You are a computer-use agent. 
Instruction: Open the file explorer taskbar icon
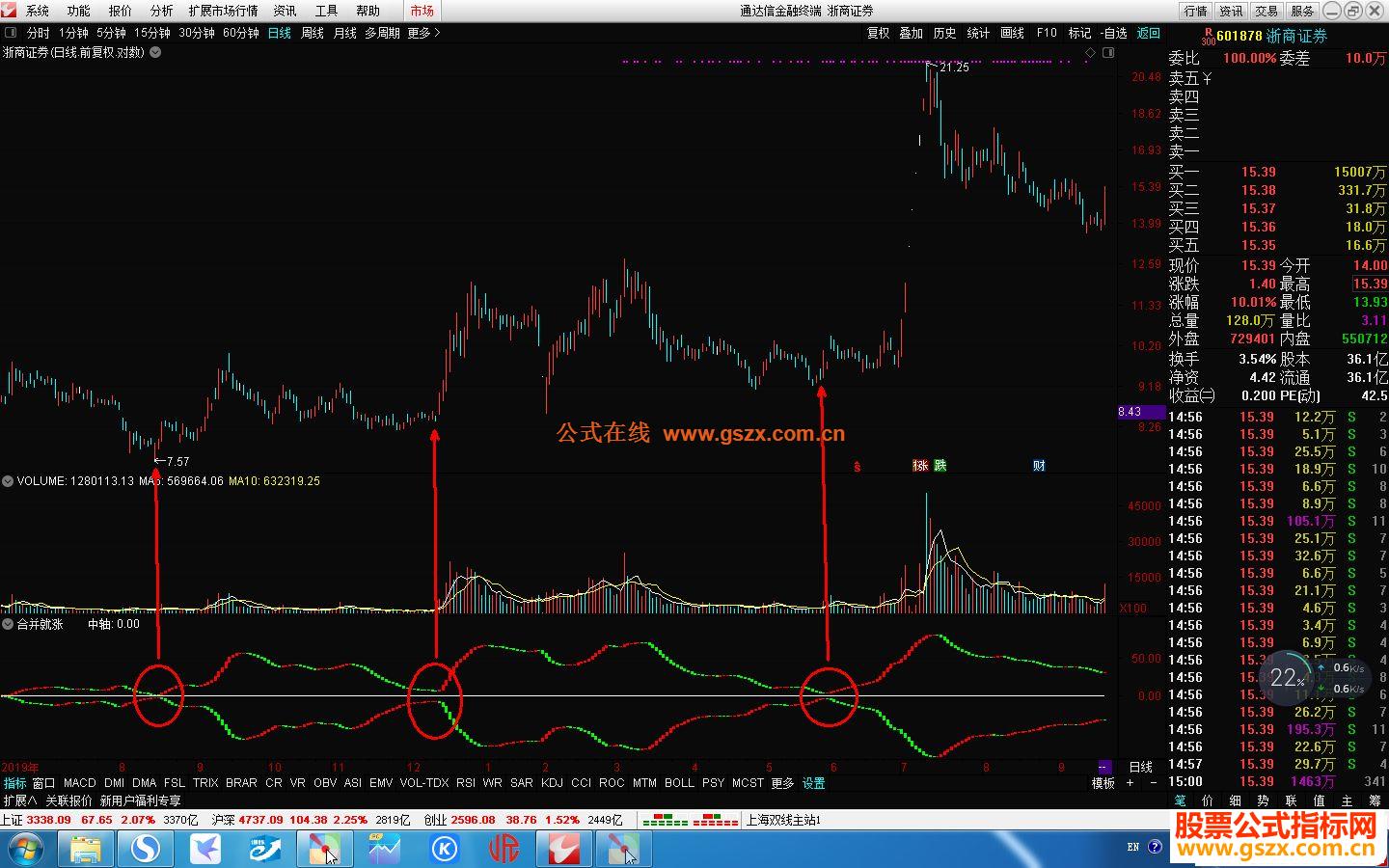click(x=86, y=849)
